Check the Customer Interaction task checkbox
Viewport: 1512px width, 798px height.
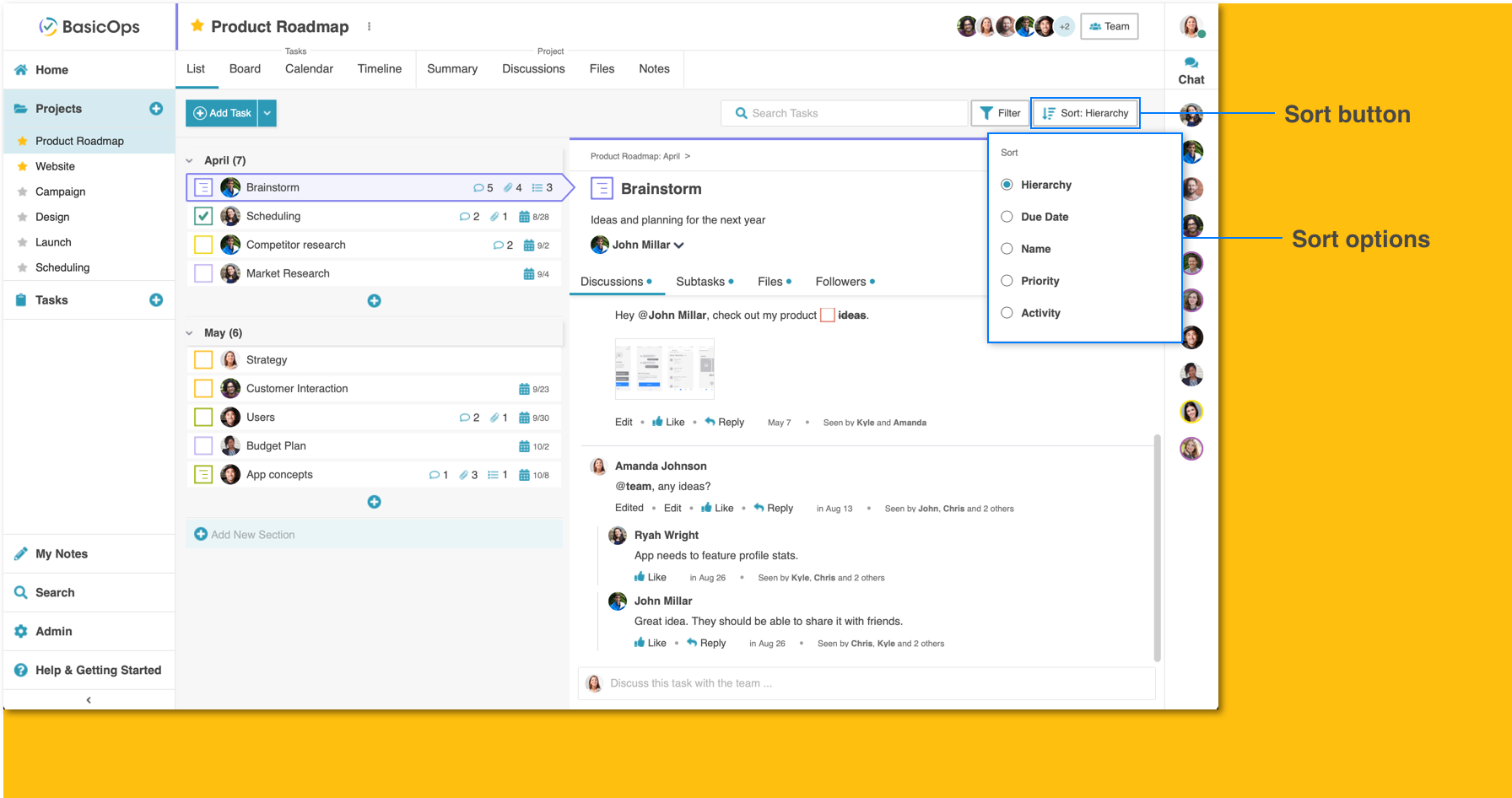click(x=203, y=389)
